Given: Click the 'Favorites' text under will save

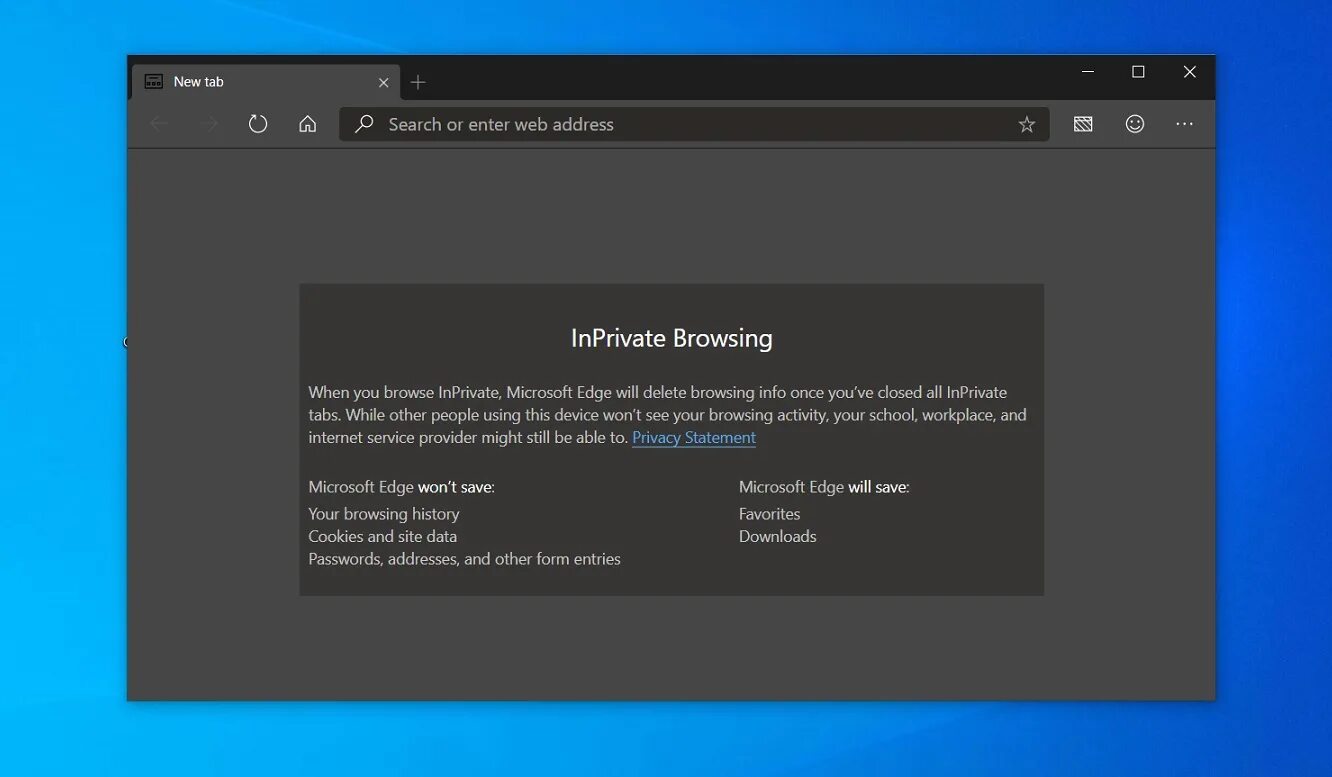Looking at the screenshot, I should (770, 514).
